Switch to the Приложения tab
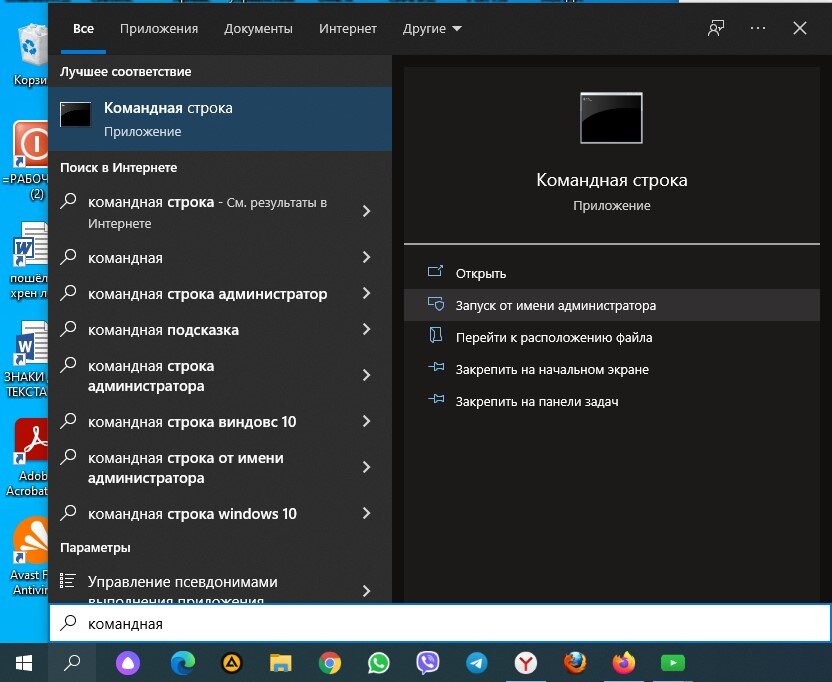Screen dimensions: 832x682 [159, 29]
